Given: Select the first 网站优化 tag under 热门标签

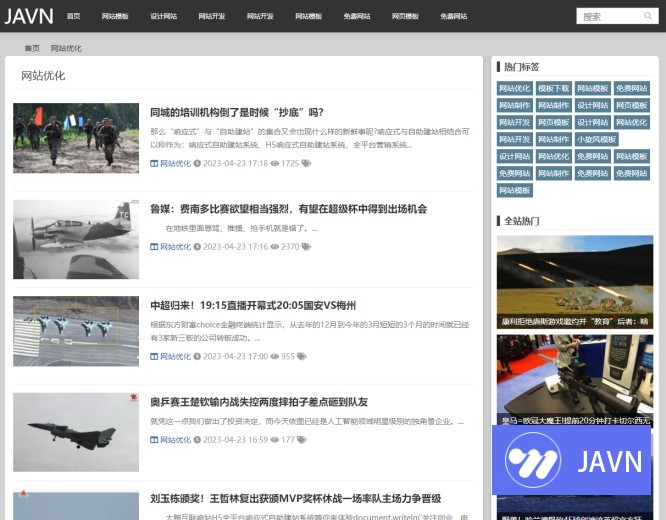Looking at the screenshot, I should 514,88.
